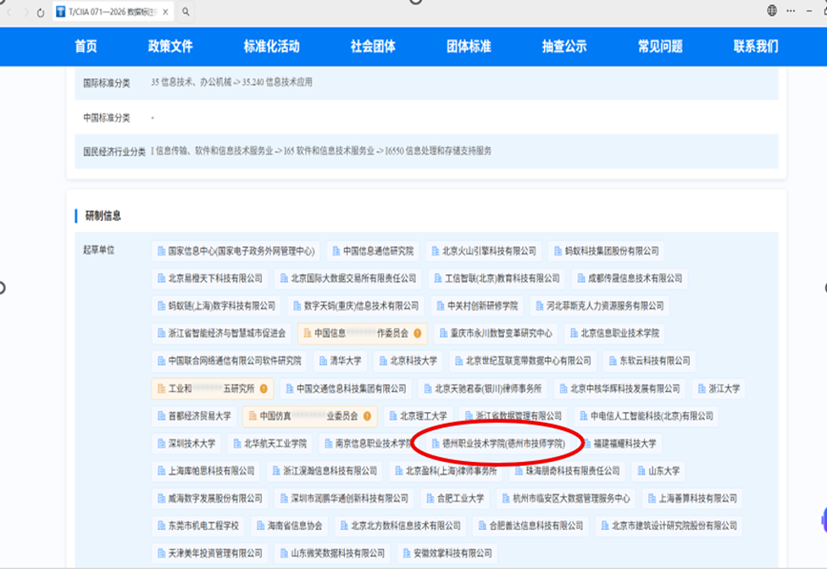Open the 首页 navigation item
Image resolution: width=827 pixels, height=569 pixels.
point(86,46)
